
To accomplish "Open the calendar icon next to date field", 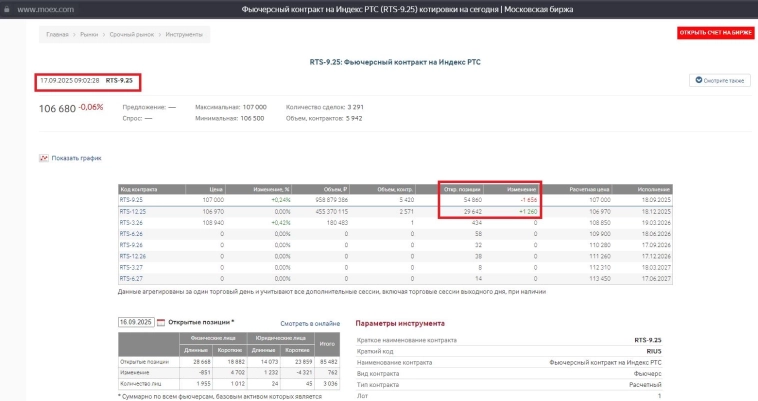I will tap(160, 322).
